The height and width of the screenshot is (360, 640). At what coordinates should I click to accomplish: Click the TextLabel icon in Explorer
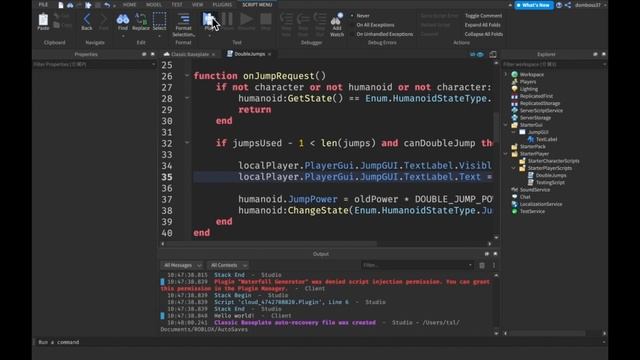531,139
